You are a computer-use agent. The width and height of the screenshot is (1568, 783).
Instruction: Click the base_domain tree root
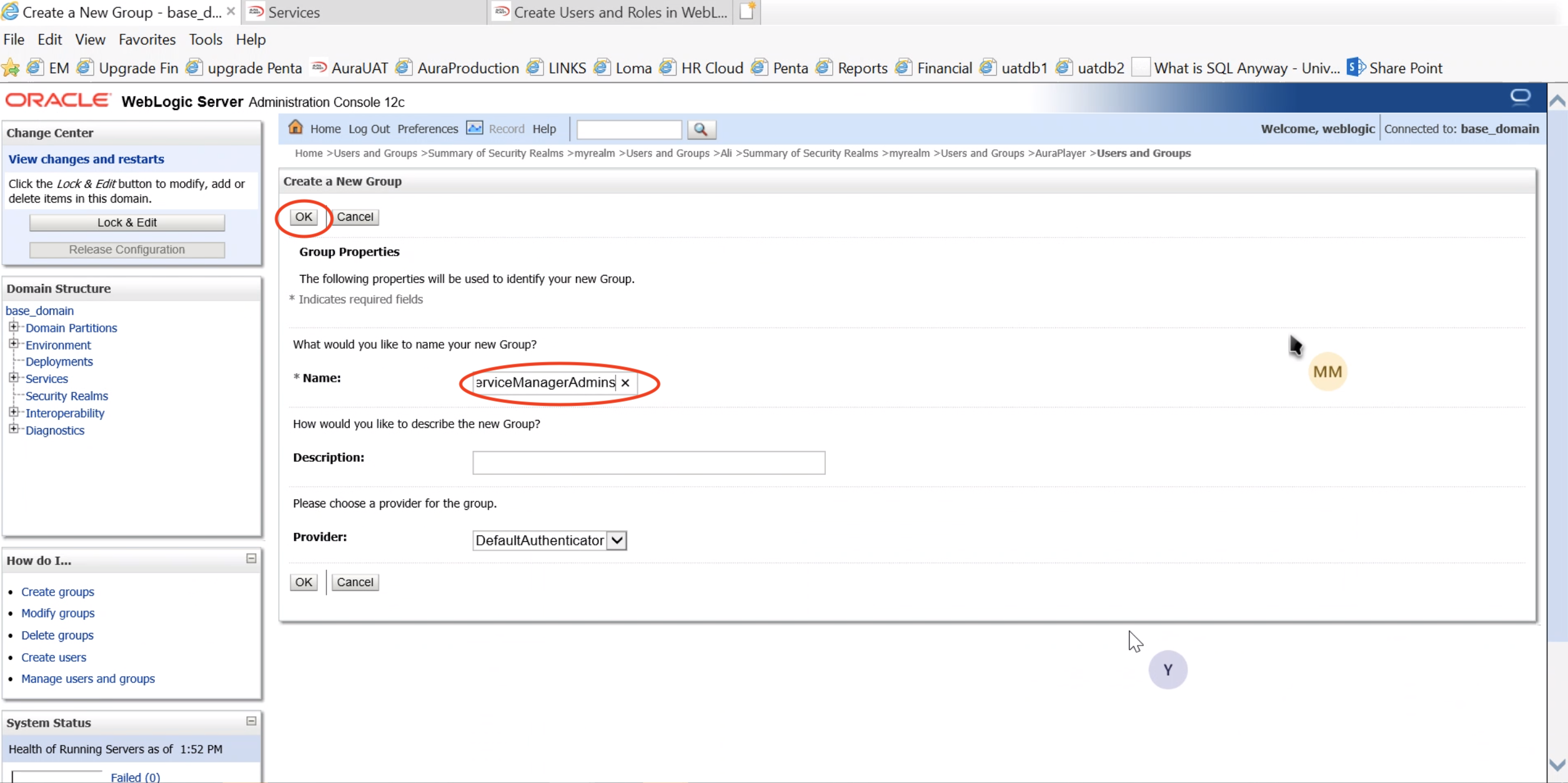[39, 311]
